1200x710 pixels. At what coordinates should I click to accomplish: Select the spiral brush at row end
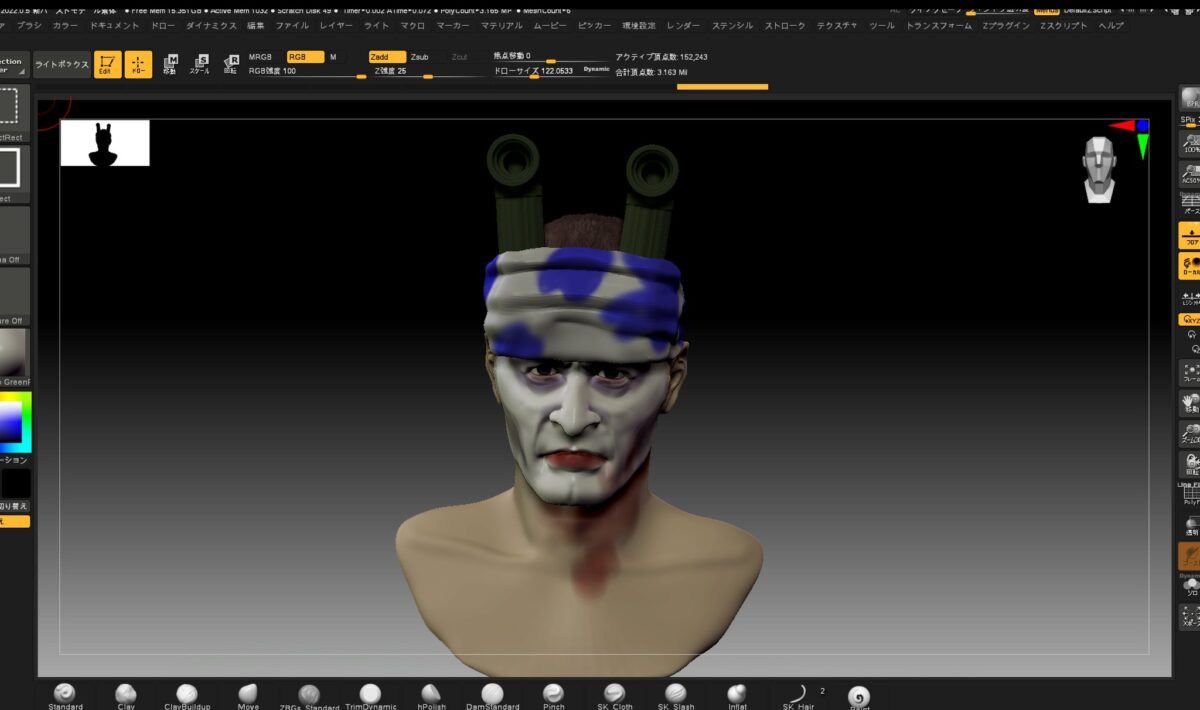[859, 697]
